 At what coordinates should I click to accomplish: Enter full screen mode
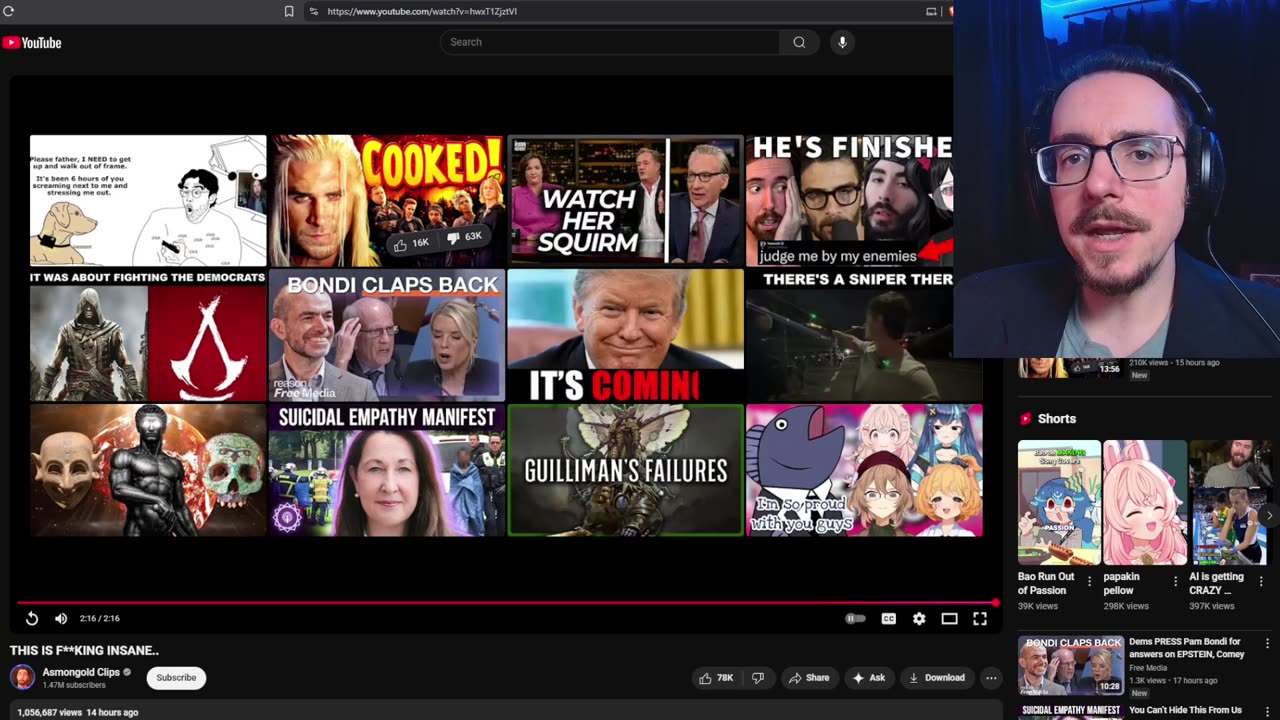980,619
